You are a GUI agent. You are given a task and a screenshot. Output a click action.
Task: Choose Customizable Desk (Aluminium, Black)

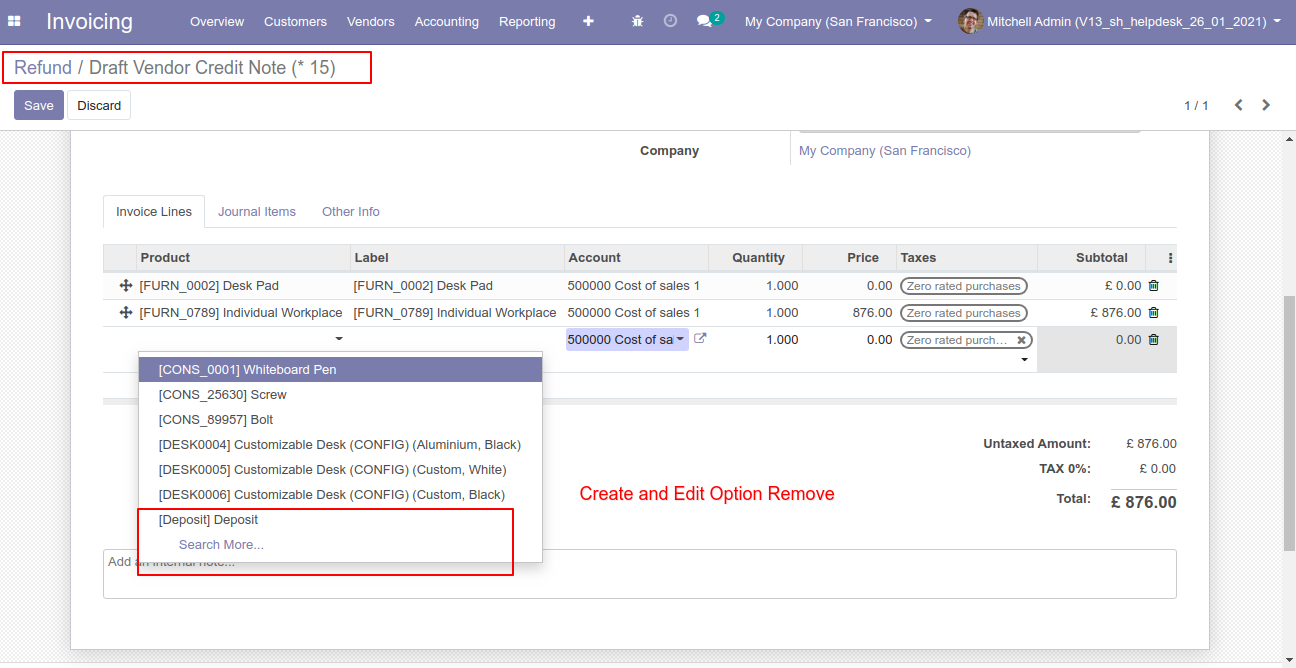[340, 445]
